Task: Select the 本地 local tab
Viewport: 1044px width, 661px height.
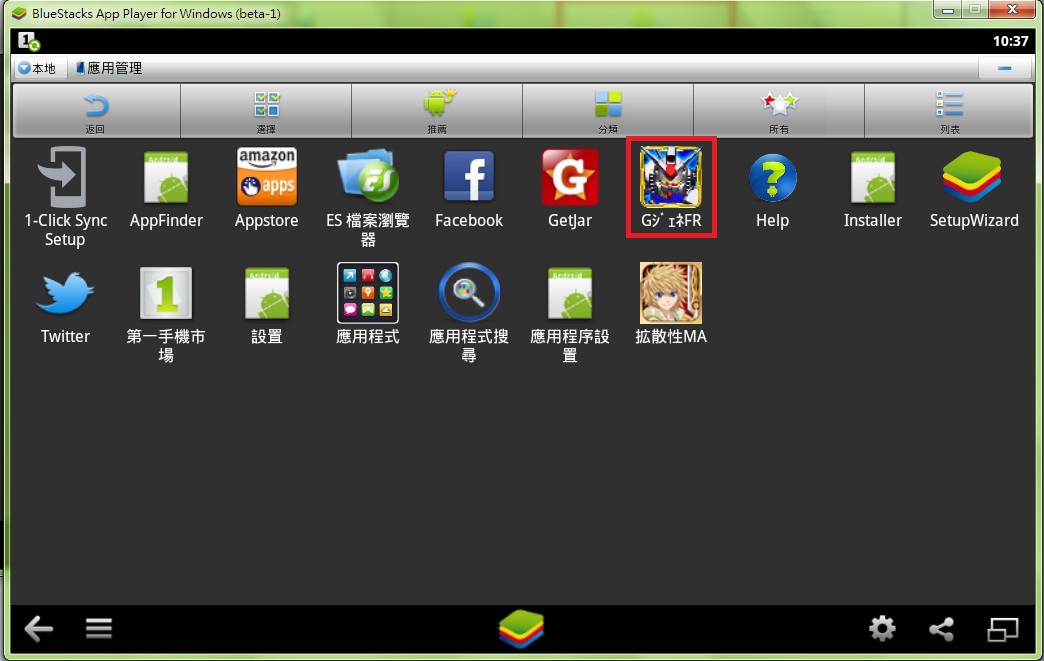Action: 39,68
